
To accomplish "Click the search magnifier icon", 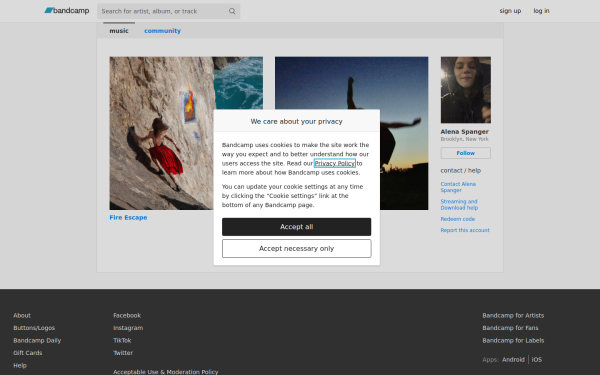I will click(x=232, y=11).
